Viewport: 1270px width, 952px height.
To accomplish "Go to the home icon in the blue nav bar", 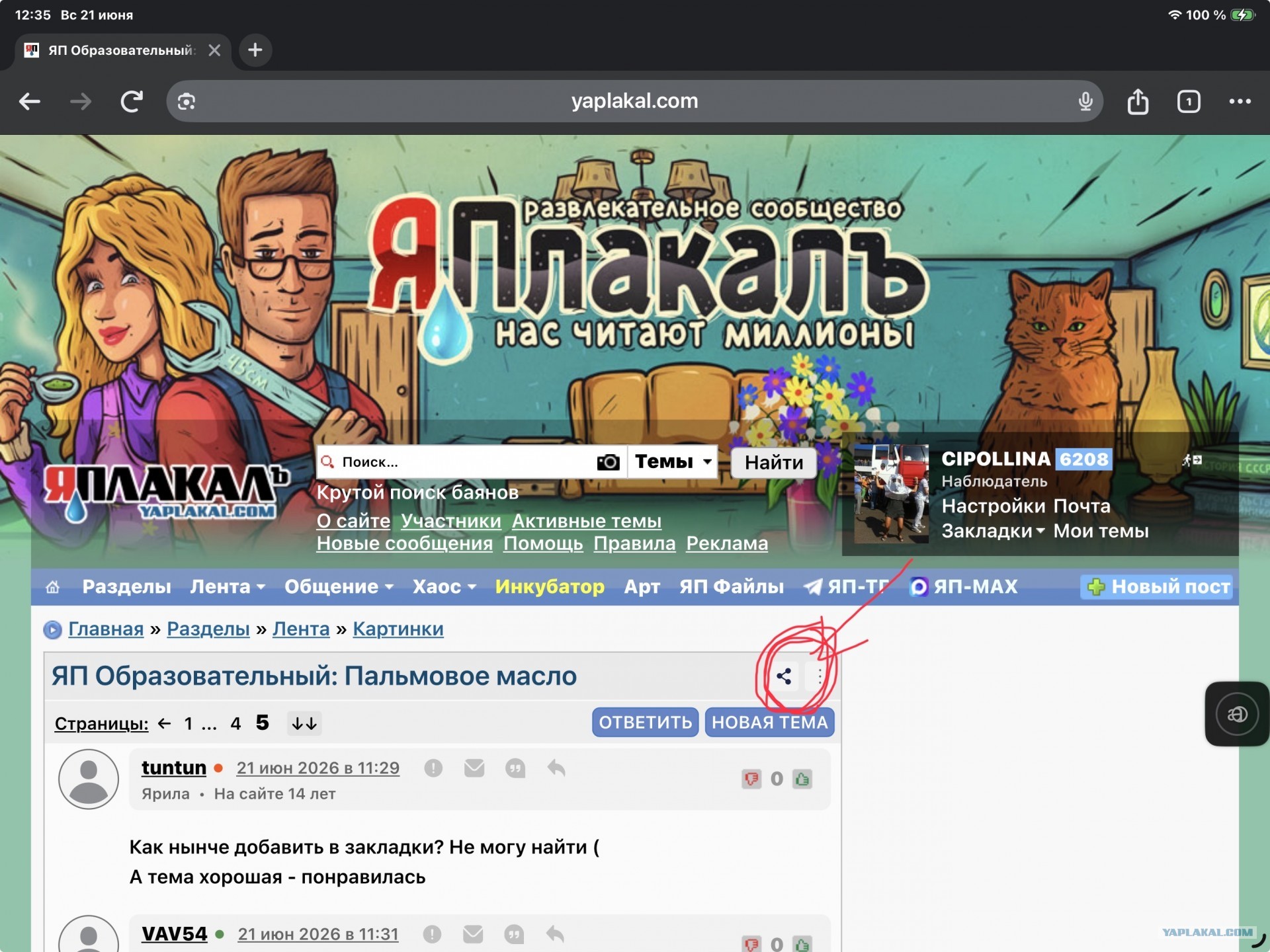I will coord(53,586).
